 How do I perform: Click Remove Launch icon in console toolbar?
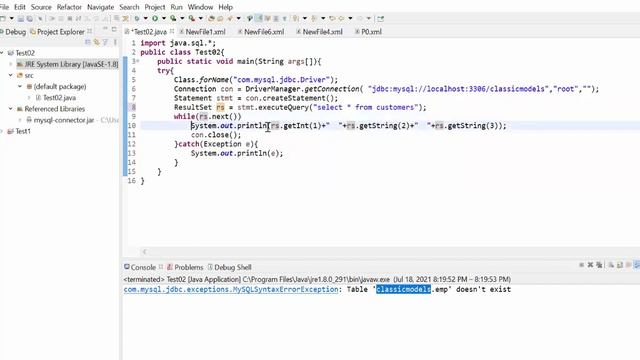click(x=590, y=265)
